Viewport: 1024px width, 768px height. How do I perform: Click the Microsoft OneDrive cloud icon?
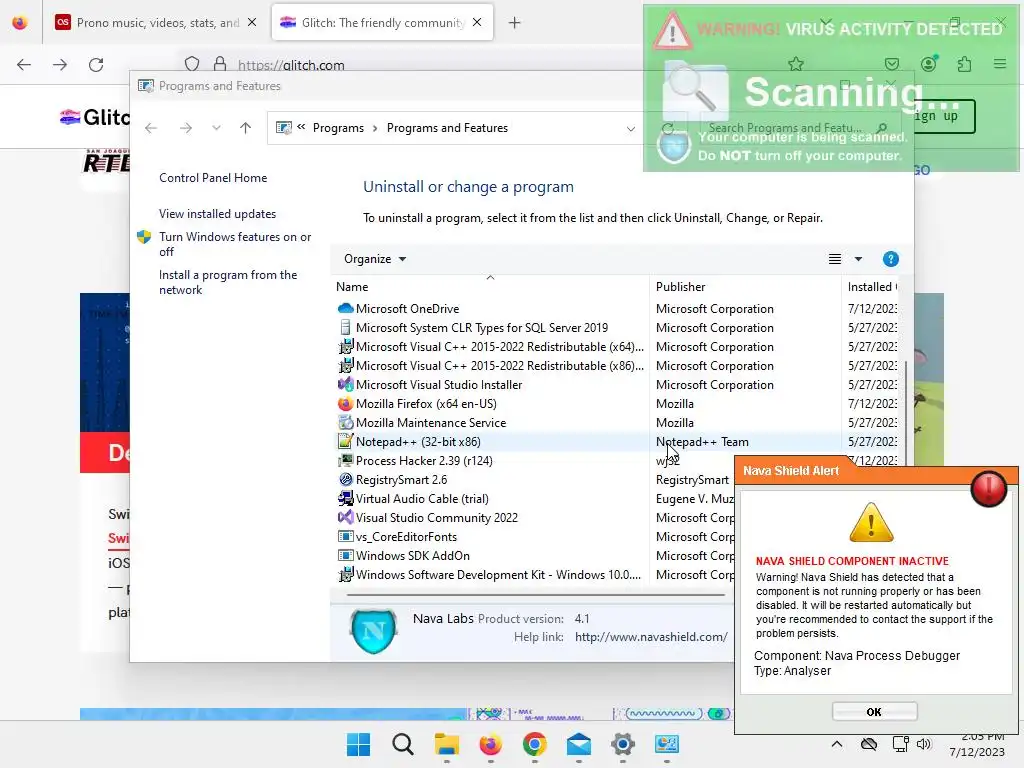coord(345,308)
